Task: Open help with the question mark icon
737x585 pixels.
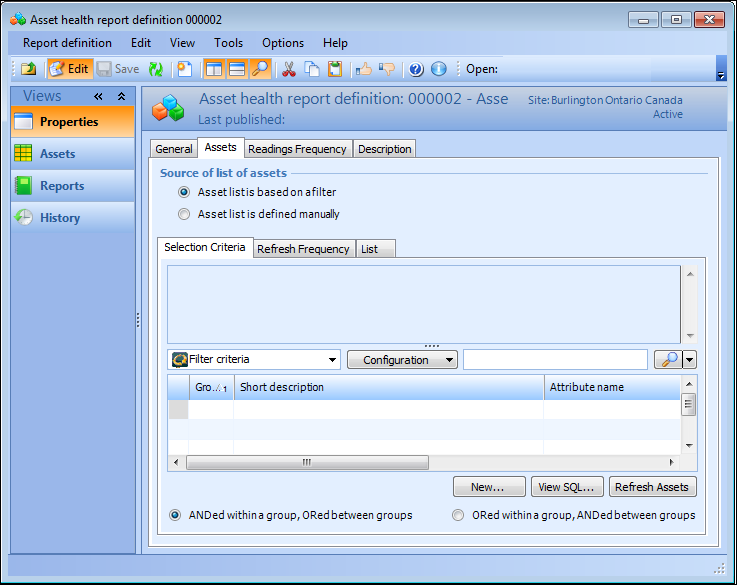Action: pyautogui.click(x=416, y=69)
